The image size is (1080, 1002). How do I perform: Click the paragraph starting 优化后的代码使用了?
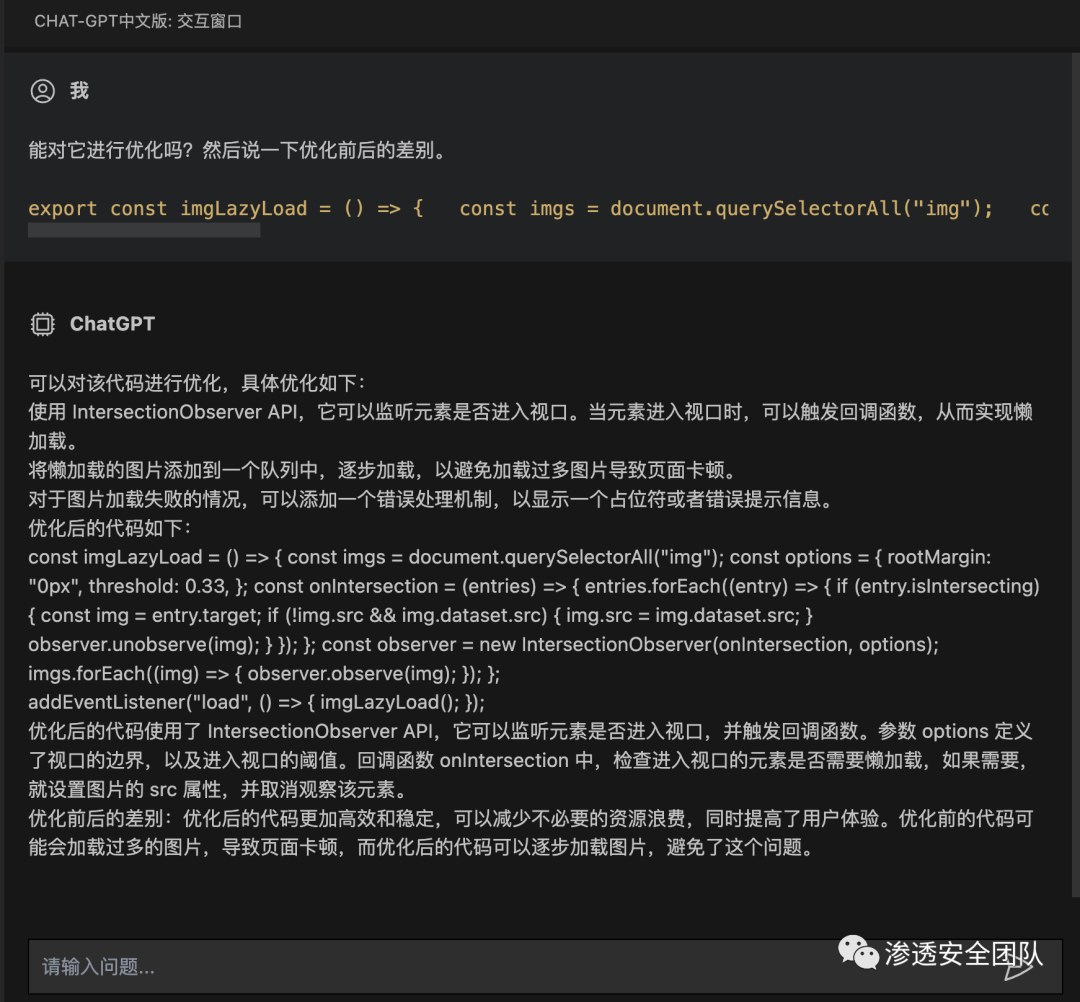click(530, 760)
